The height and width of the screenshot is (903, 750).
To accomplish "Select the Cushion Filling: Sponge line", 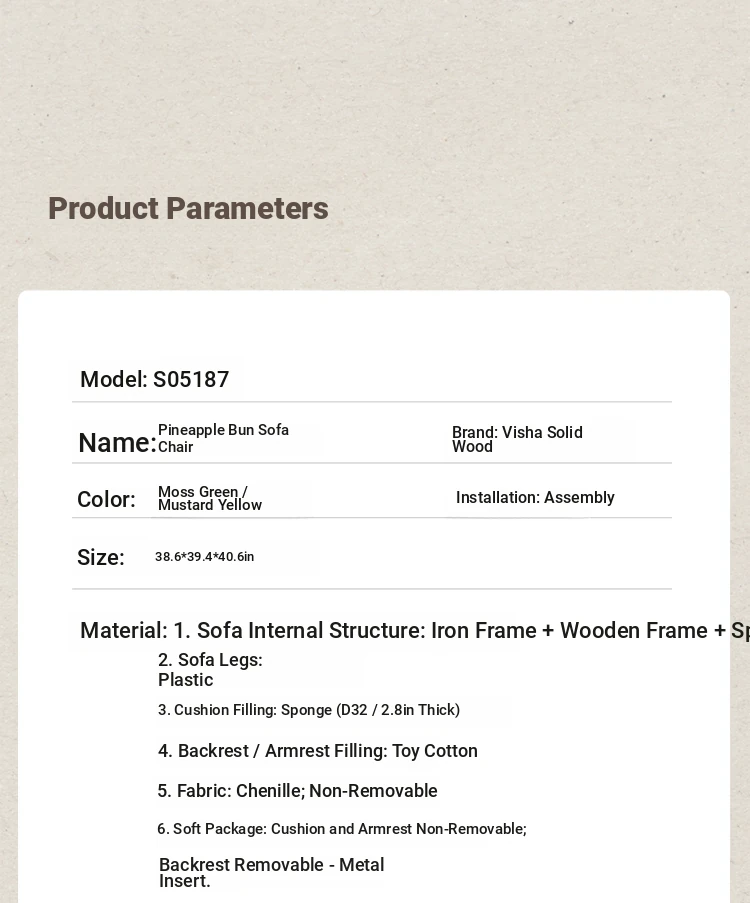I will pyautogui.click(x=309, y=710).
